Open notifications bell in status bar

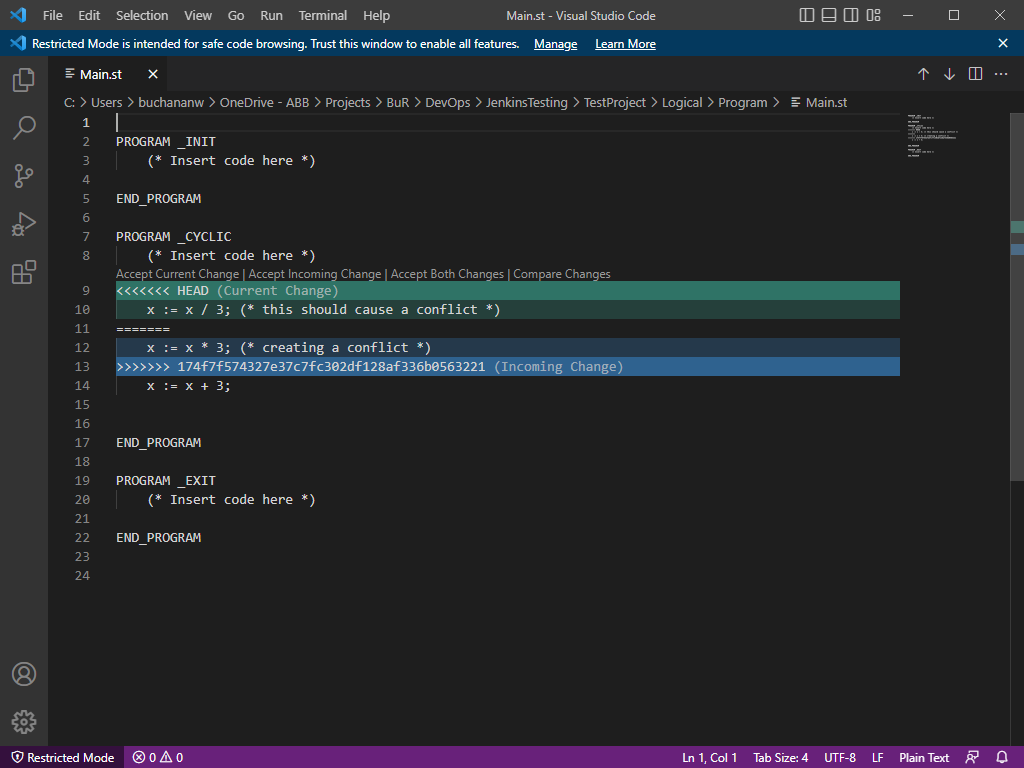[1002, 758]
